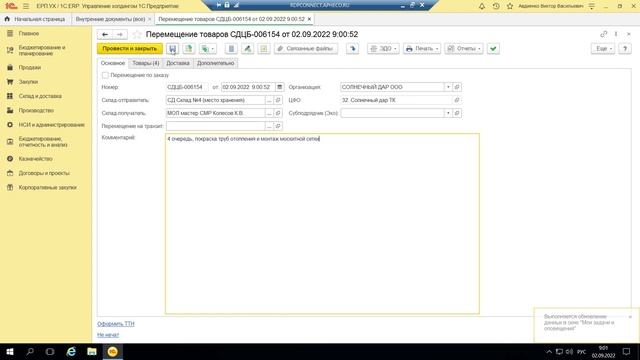Switch to the Дополнительно tab
This screenshot has width=640, height=360.
216,63
